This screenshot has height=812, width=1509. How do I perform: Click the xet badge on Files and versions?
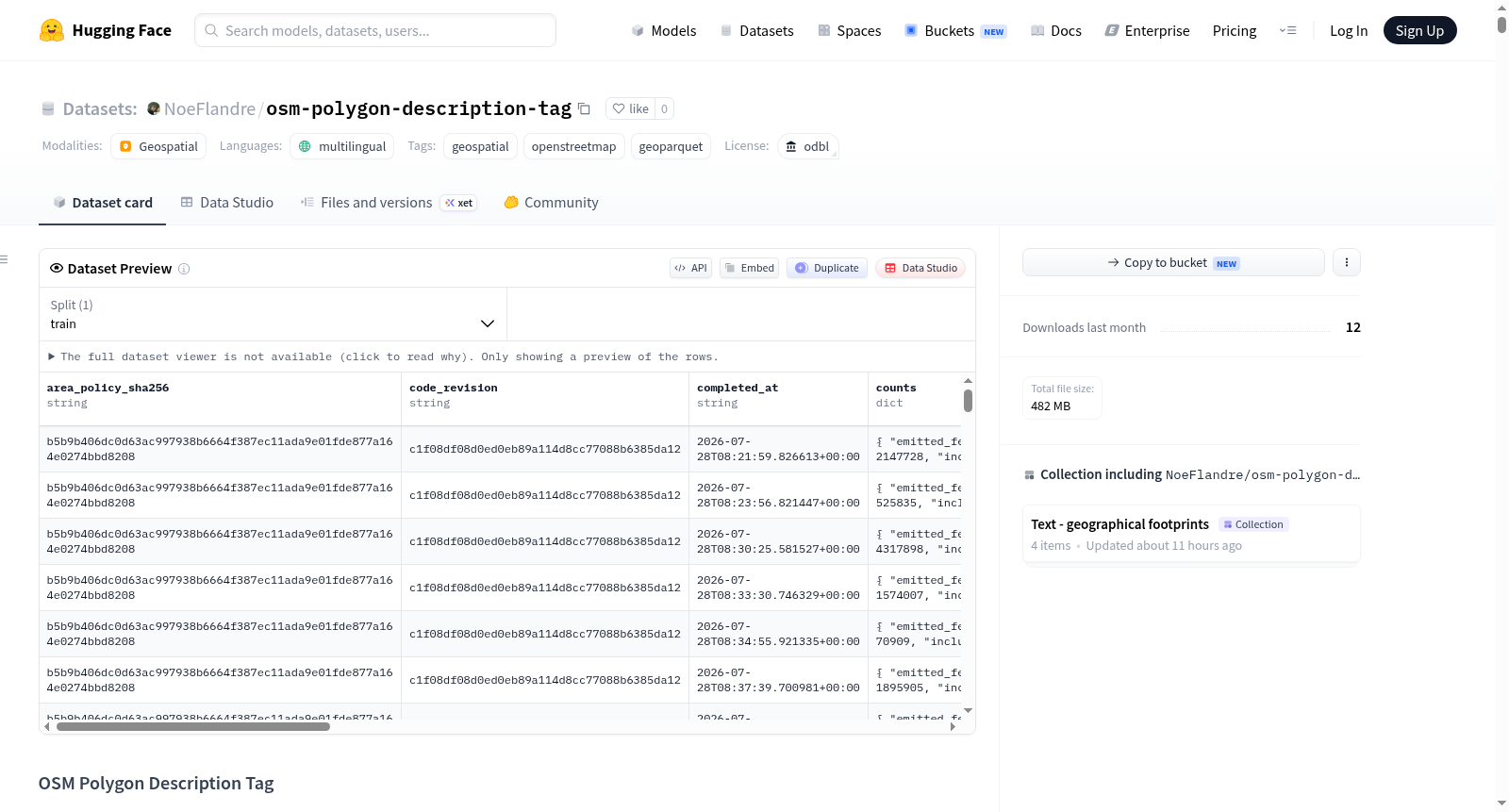[459, 203]
